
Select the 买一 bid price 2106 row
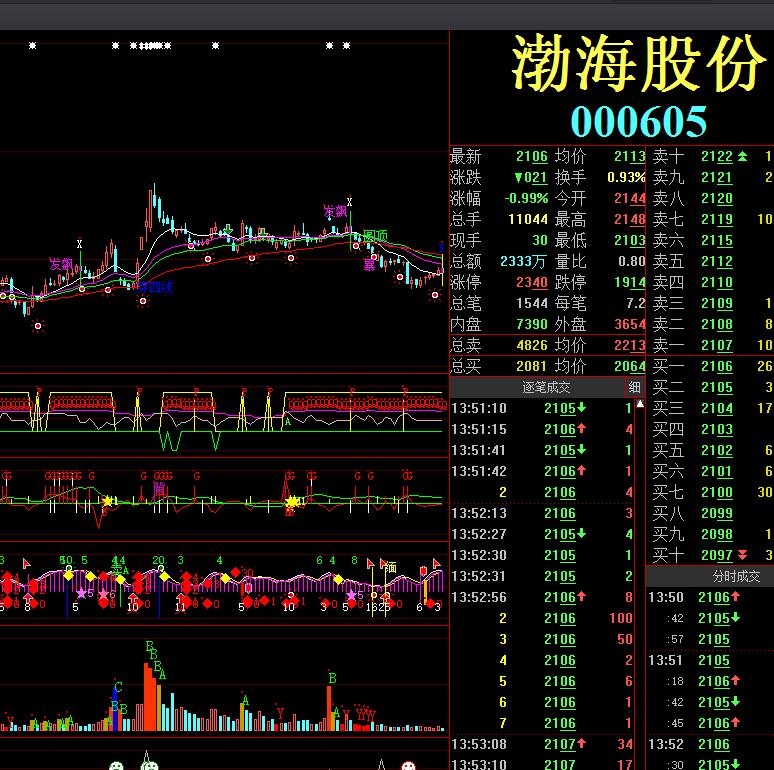709,366
